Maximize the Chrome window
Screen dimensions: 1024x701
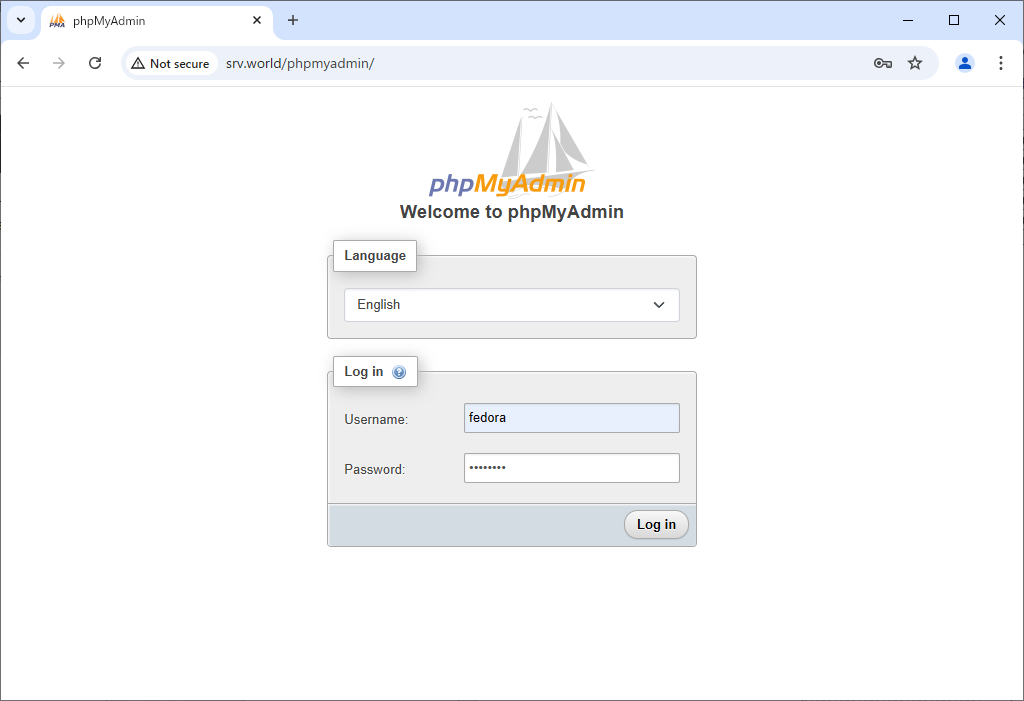coord(954,20)
